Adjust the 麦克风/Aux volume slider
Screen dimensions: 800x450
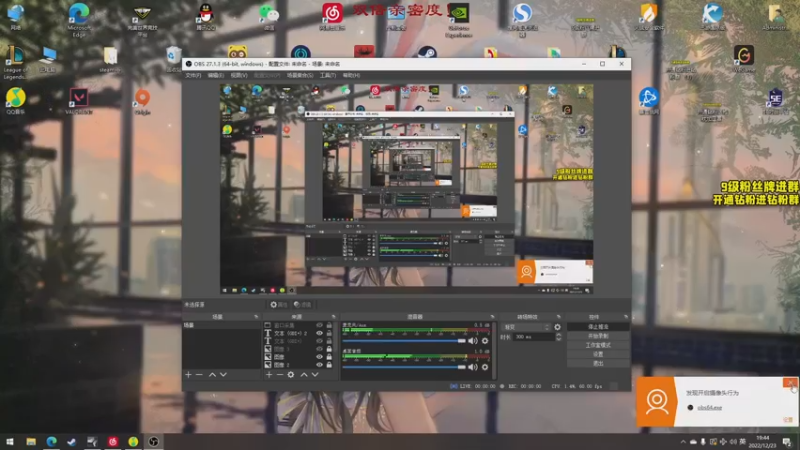pyautogui.click(x=404, y=341)
